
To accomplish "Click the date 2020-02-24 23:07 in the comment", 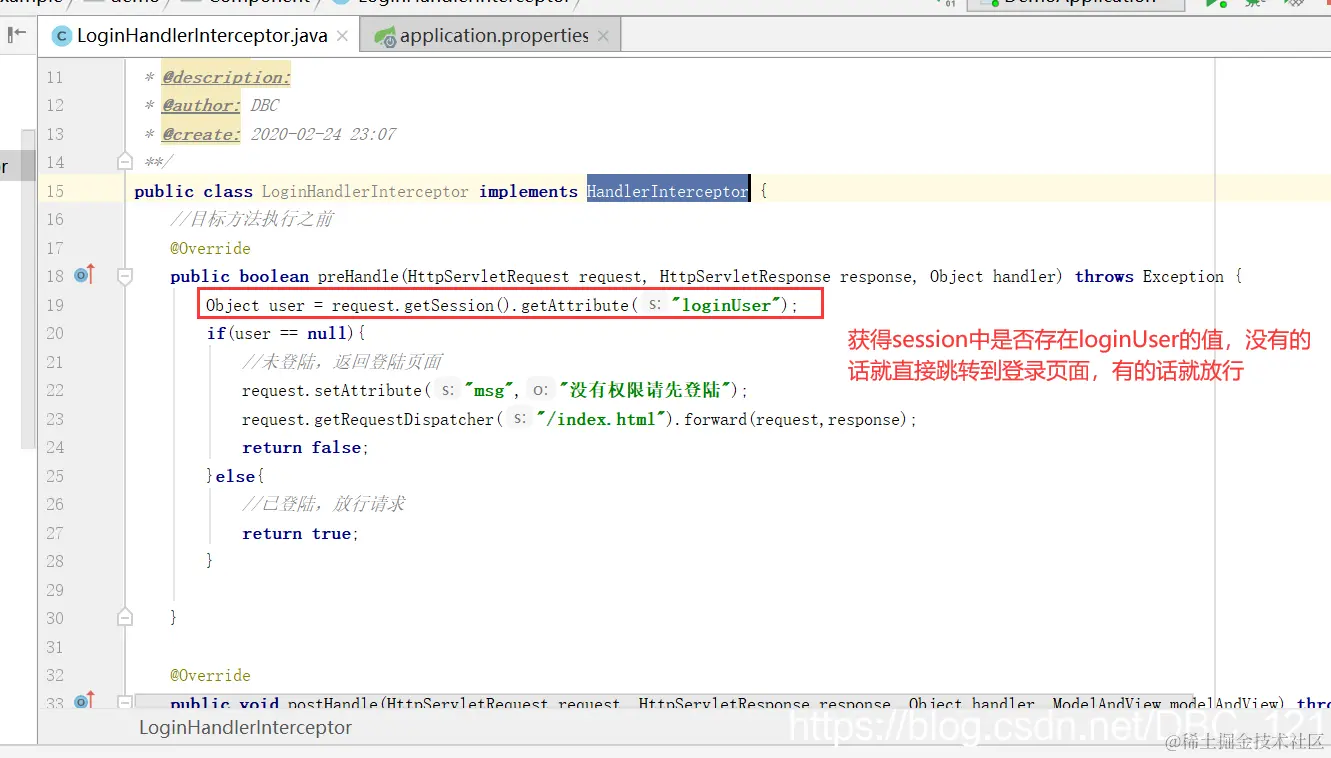I will coord(323,134).
